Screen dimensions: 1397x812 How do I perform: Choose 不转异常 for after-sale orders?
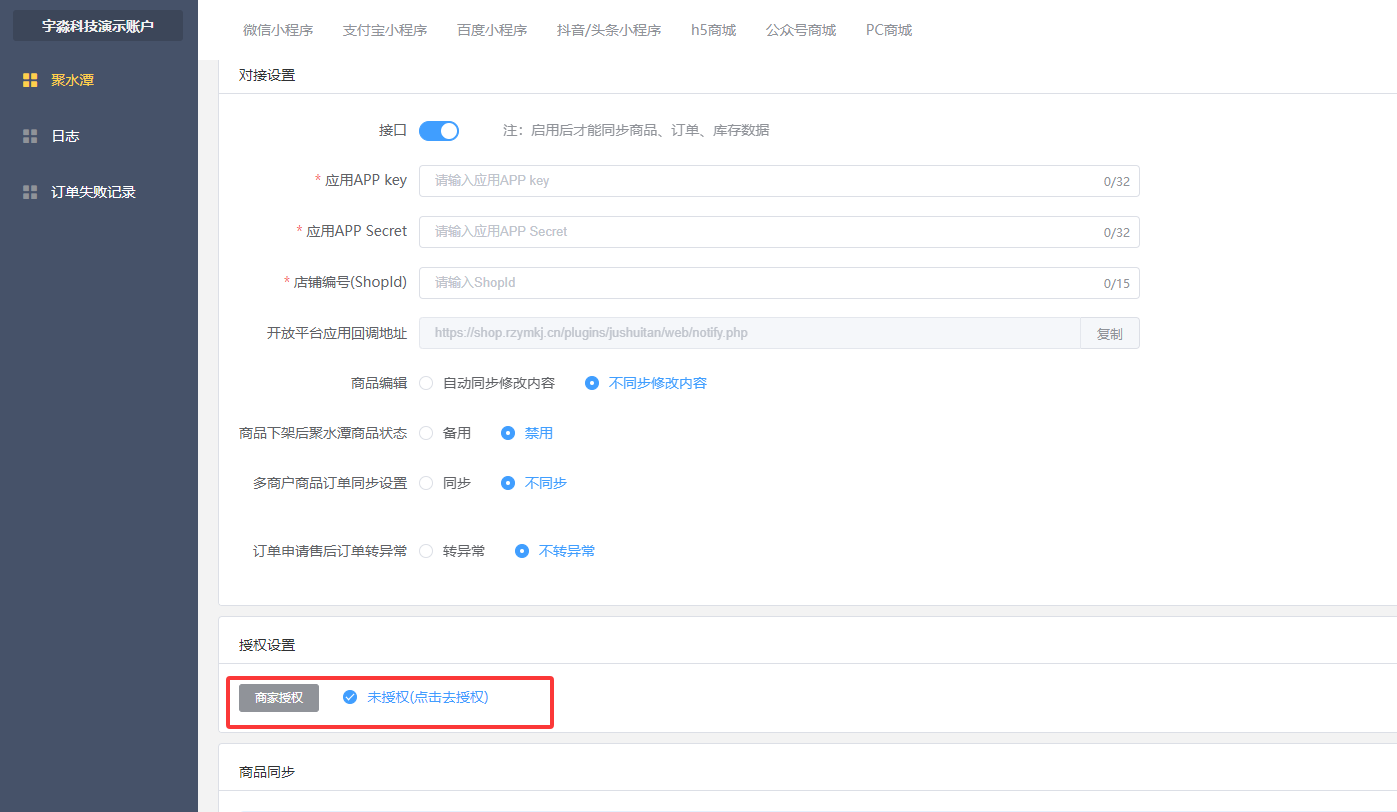[555, 551]
